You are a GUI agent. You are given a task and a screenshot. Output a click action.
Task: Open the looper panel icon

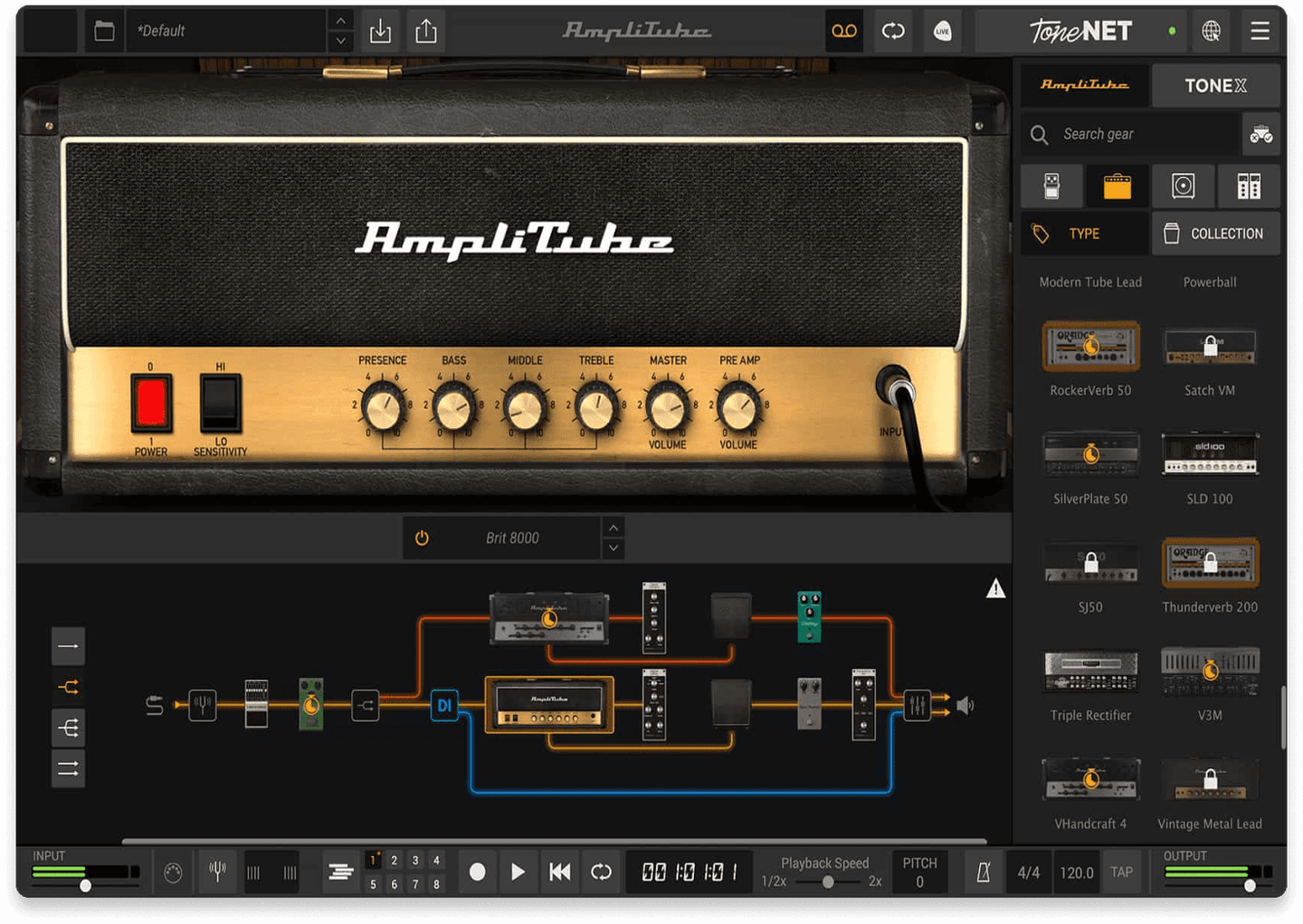point(844,30)
